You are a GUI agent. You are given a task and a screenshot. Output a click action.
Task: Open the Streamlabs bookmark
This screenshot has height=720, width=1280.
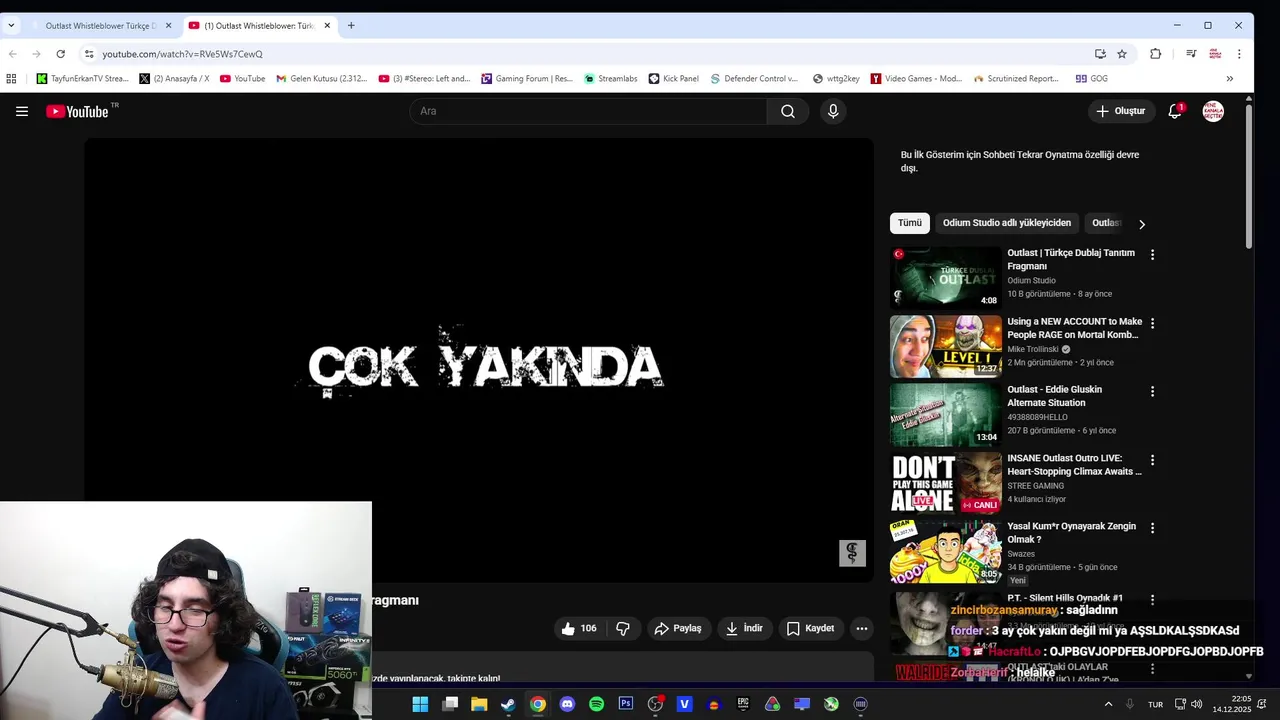(x=610, y=78)
